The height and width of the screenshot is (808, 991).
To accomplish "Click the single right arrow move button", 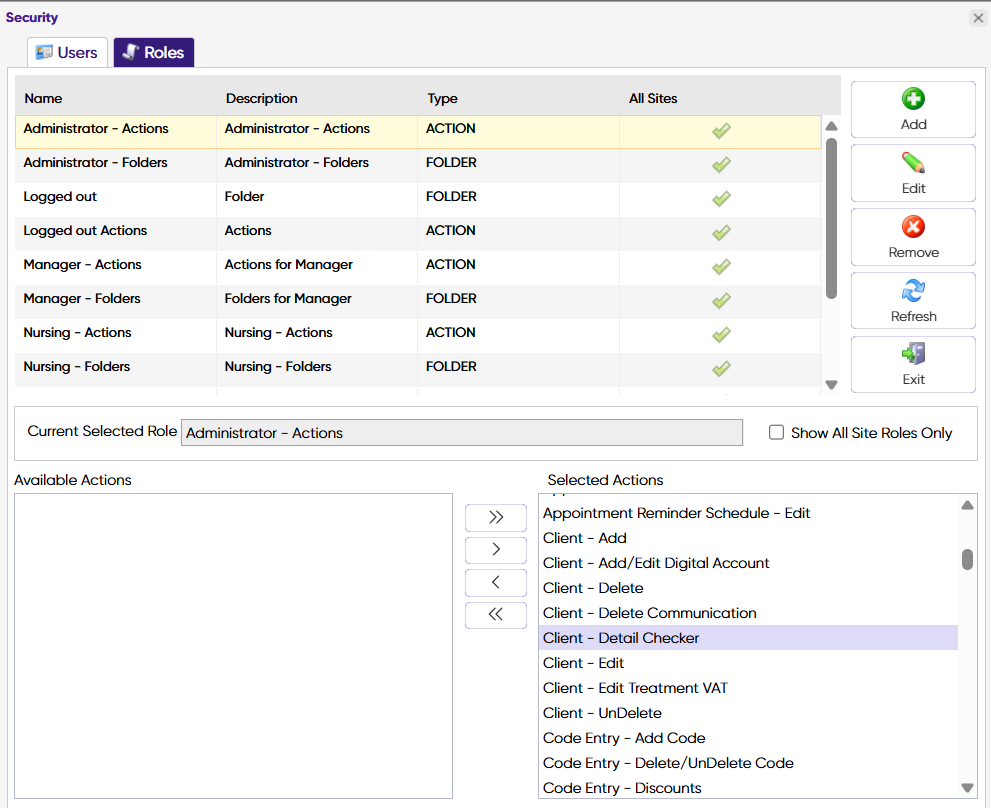I will tap(495, 549).
